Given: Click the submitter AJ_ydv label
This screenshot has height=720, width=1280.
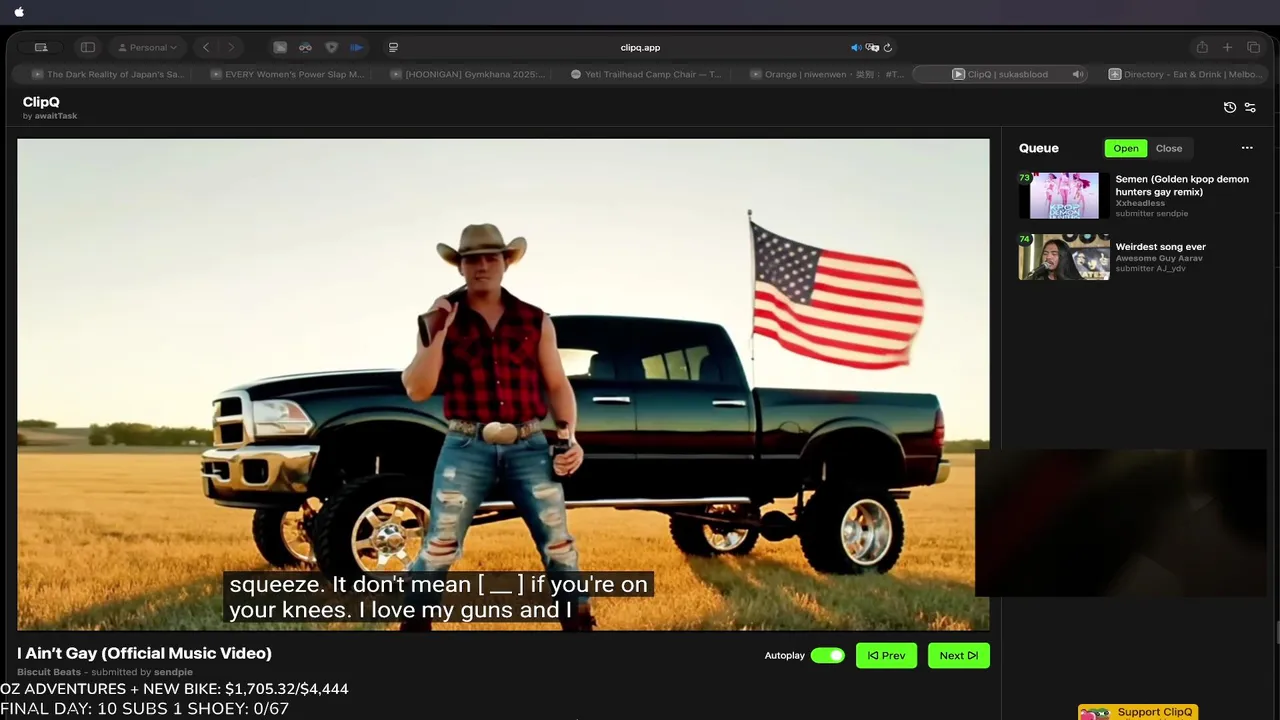Looking at the screenshot, I should point(1151,269).
